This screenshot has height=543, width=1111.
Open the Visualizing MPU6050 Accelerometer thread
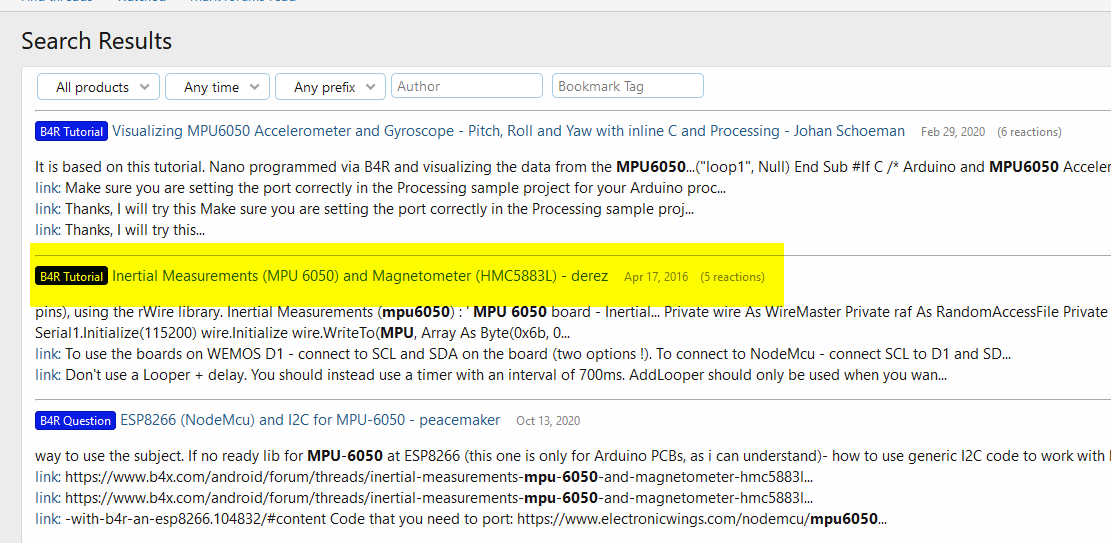[x=508, y=131]
